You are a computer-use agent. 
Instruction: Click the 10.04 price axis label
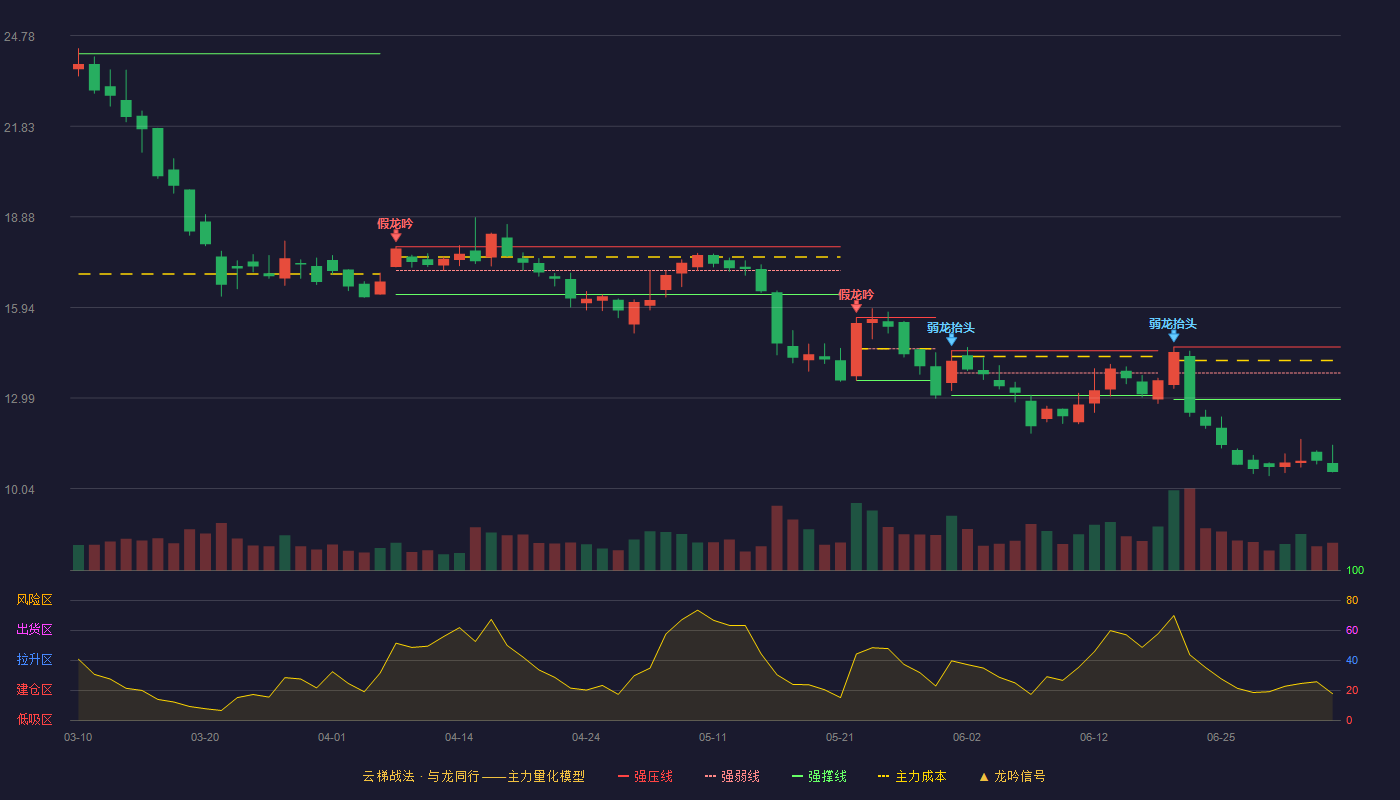coord(19,490)
